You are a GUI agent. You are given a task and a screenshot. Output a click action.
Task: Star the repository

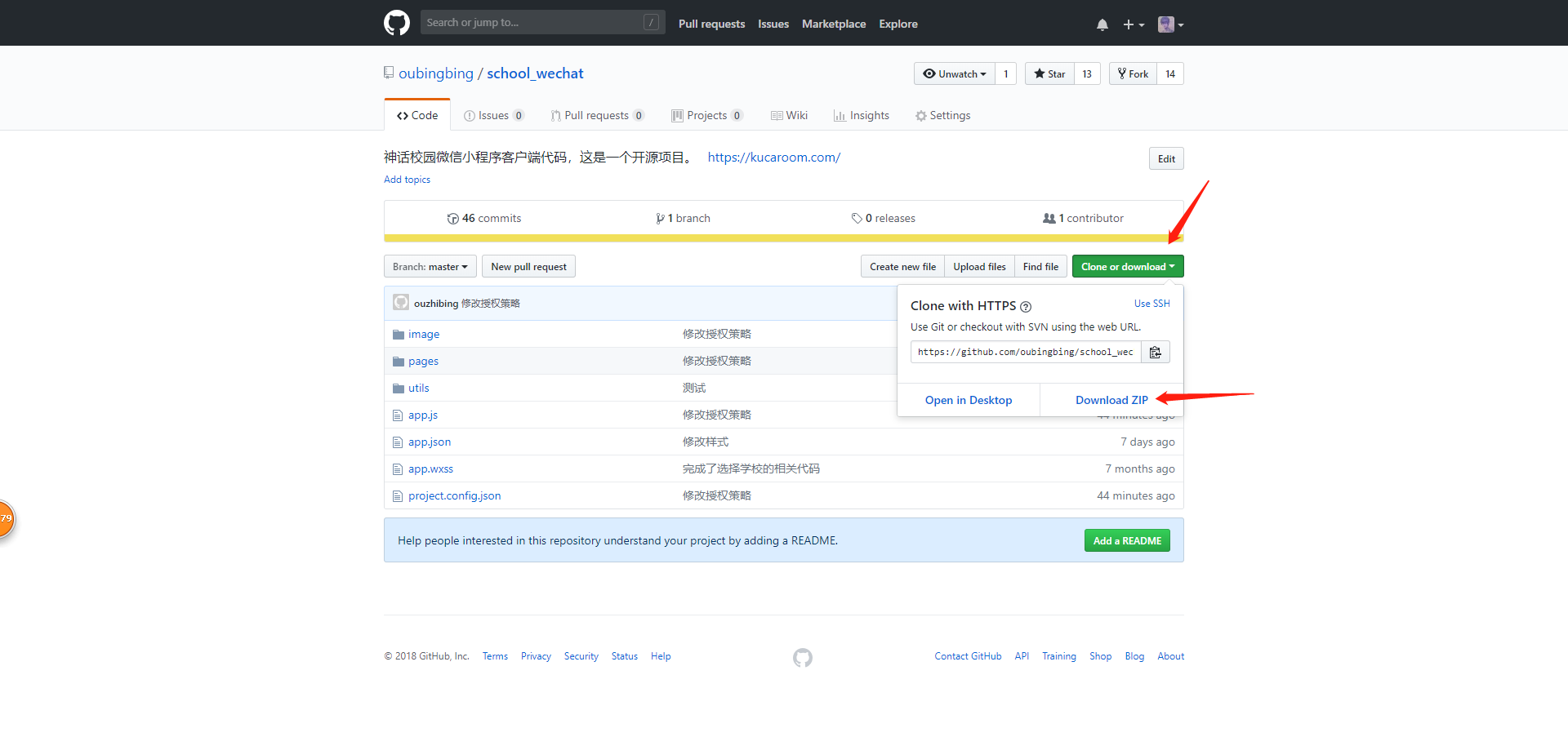coord(1049,73)
